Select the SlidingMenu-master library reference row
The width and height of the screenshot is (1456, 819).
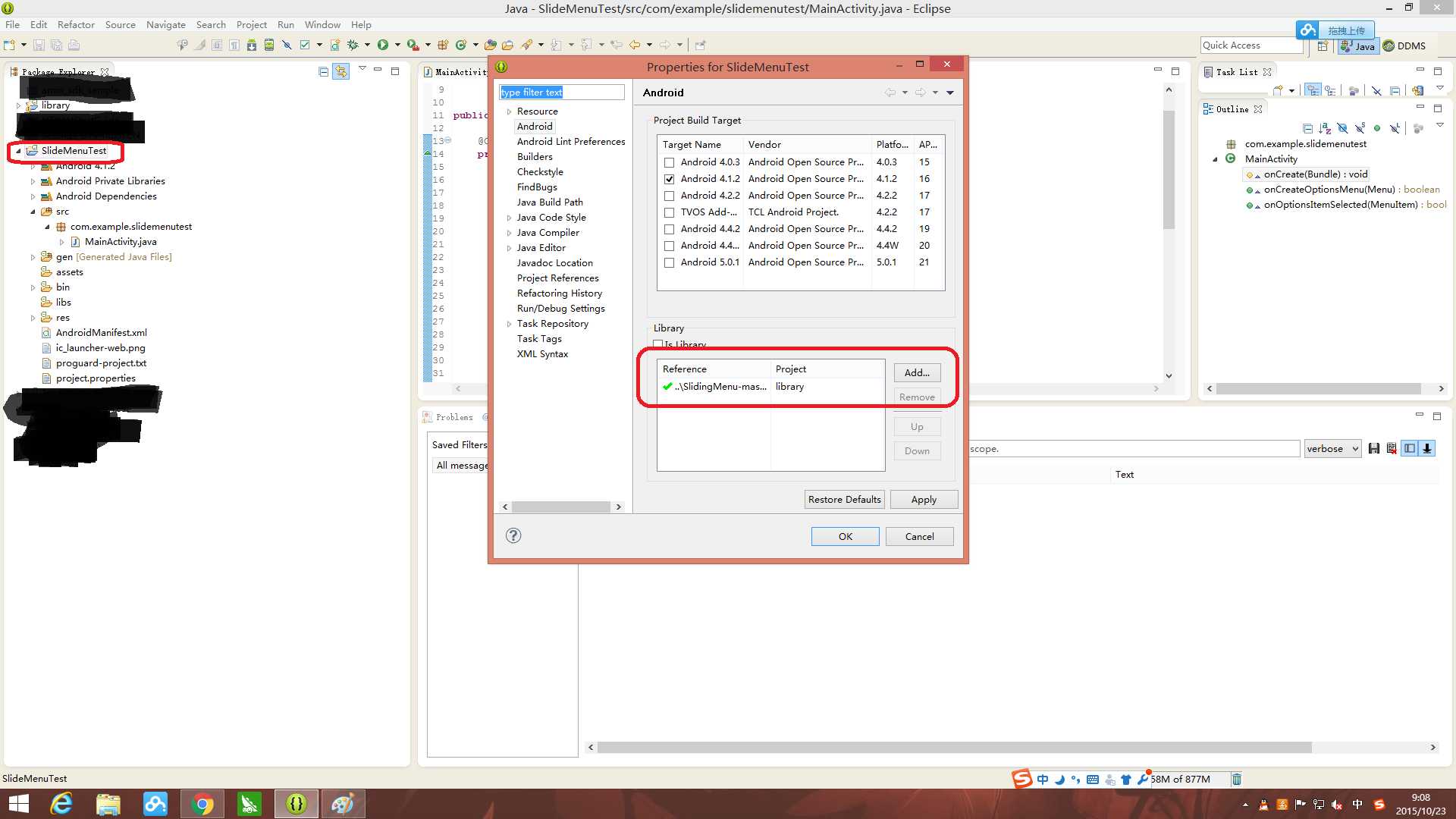click(x=770, y=387)
